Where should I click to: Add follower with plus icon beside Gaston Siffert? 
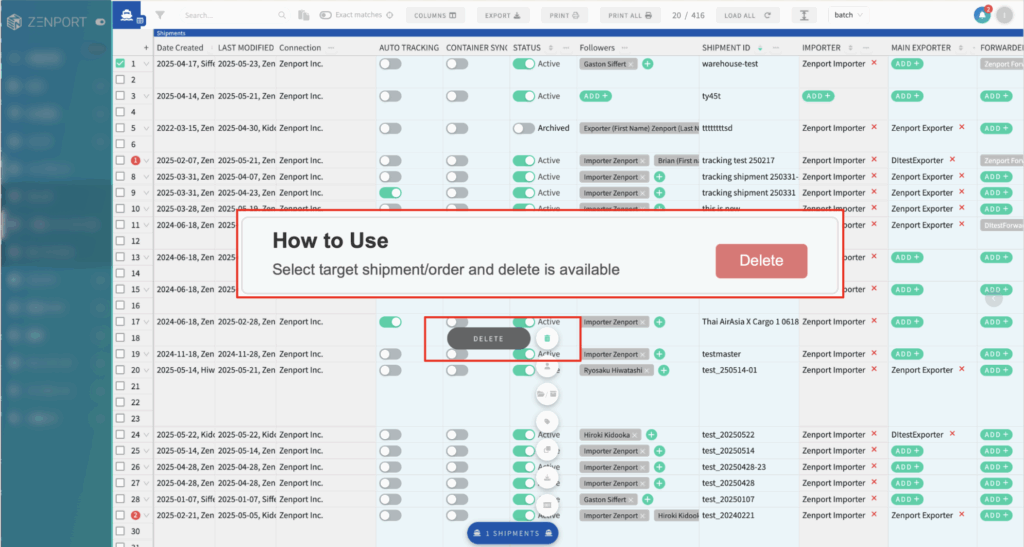coord(647,64)
